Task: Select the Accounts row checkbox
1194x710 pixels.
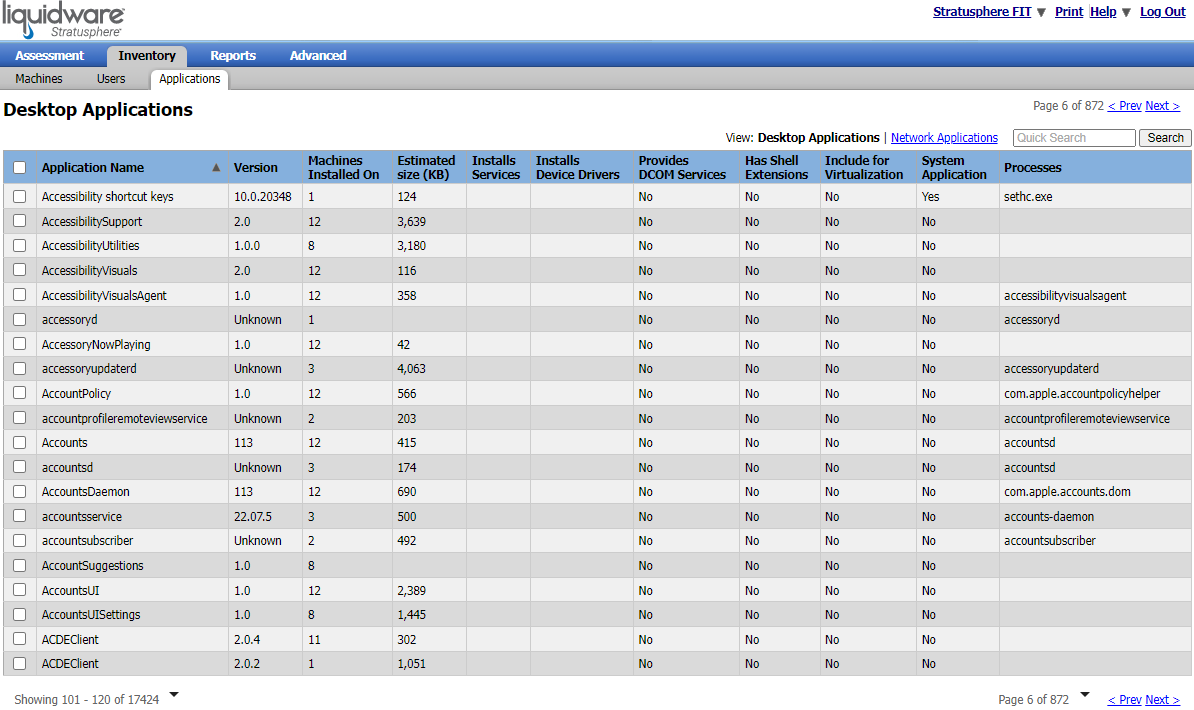Action: pyautogui.click(x=20, y=443)
